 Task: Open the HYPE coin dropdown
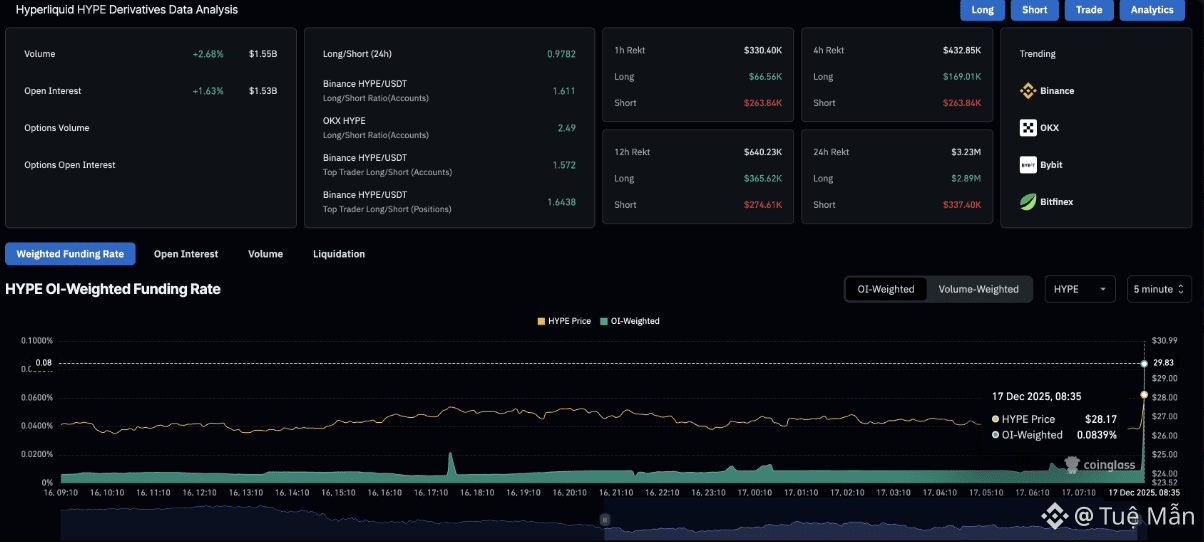pyautogui.click(x=1079, y=289)
